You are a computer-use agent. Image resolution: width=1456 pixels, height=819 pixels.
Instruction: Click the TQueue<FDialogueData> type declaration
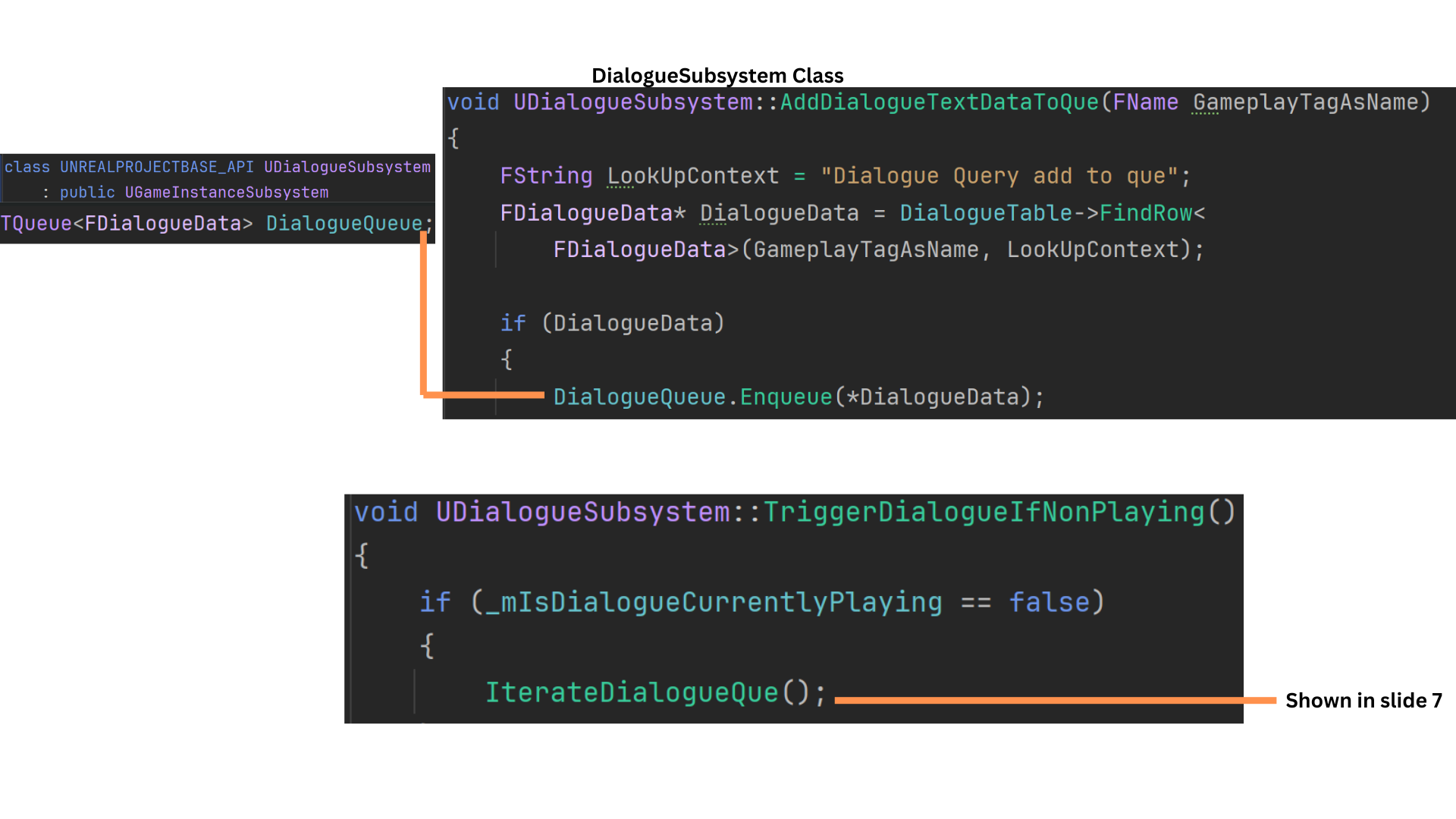(x=126, y=224)
